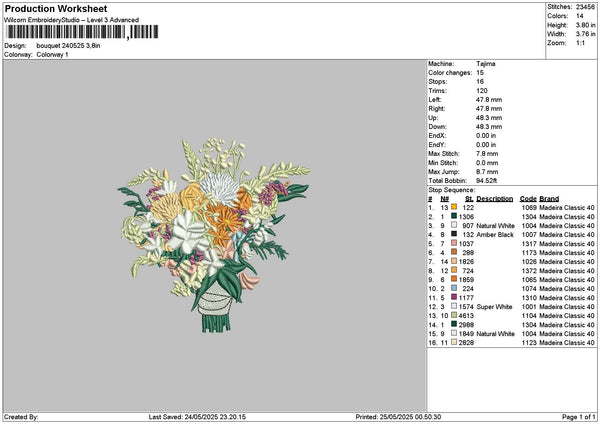Click the Code column header

(x=528, y=198)
